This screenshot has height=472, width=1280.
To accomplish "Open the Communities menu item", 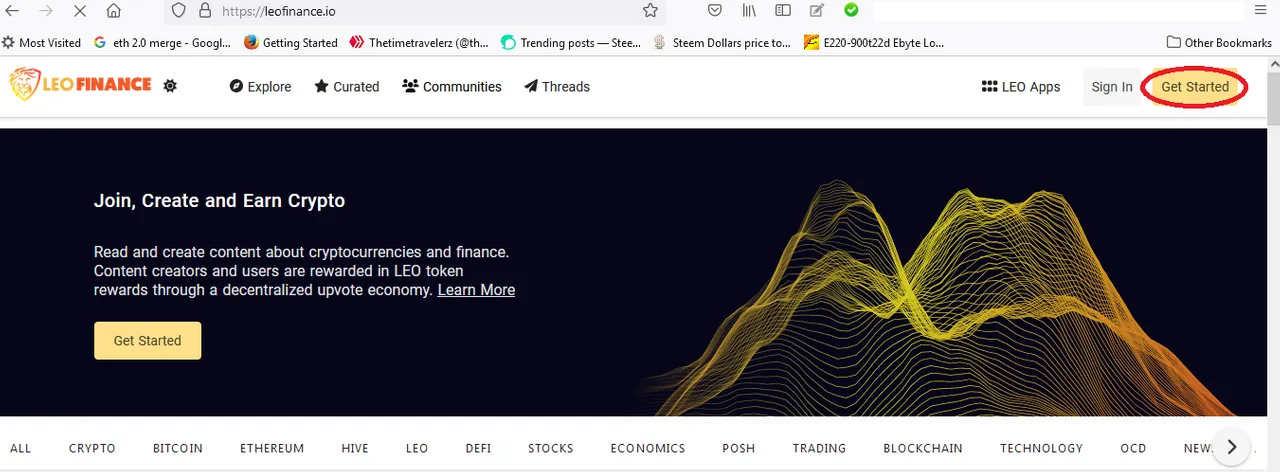I will pyautogui.click(x=452, y=86).
